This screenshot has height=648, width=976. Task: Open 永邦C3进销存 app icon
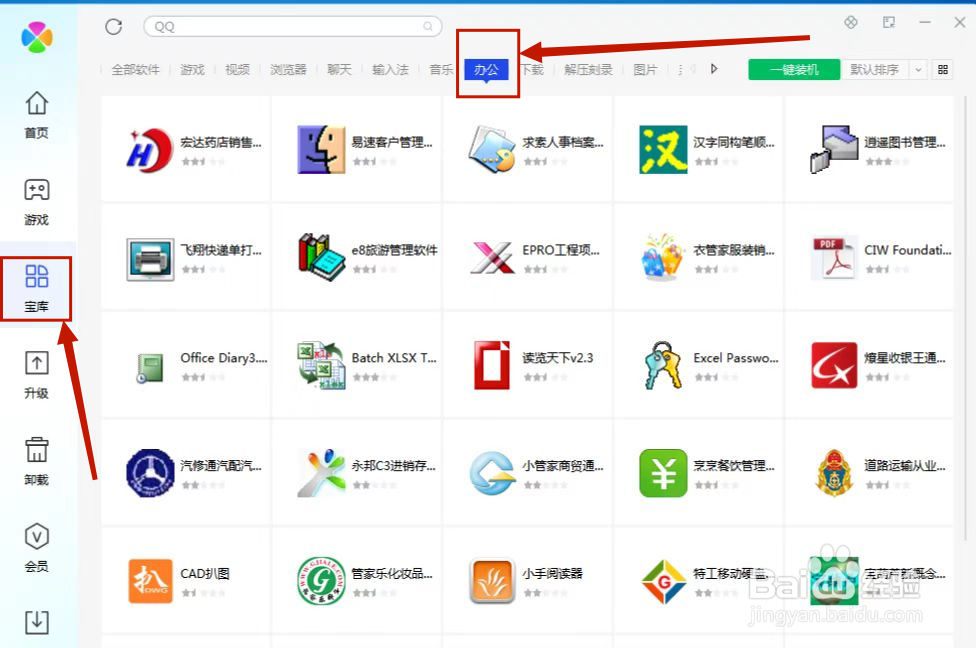(x=321, y=473)
